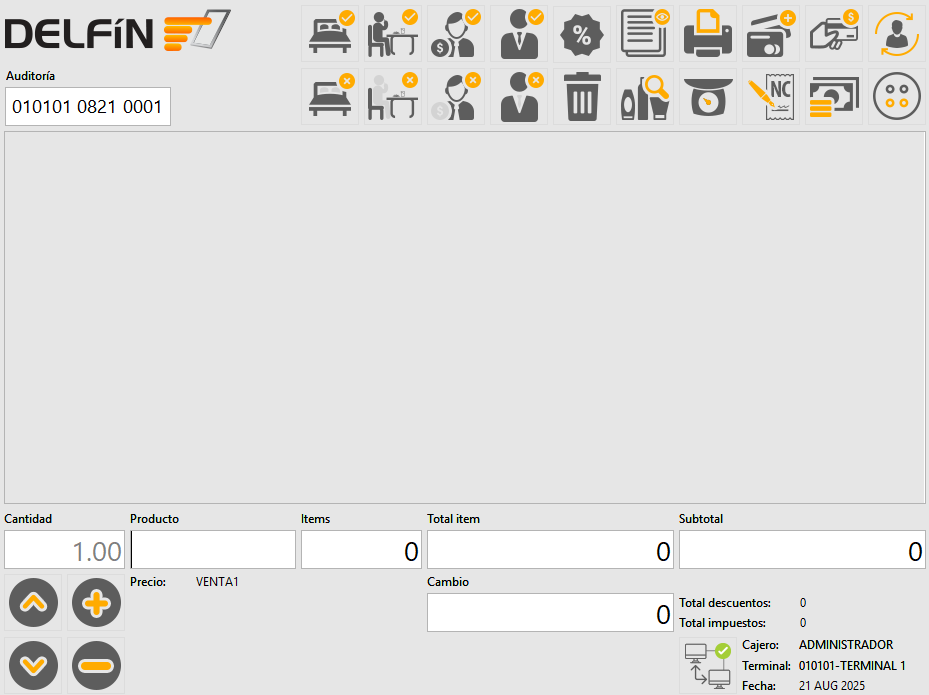Open the buttons grid icon at top right

[x=897, y=96]
